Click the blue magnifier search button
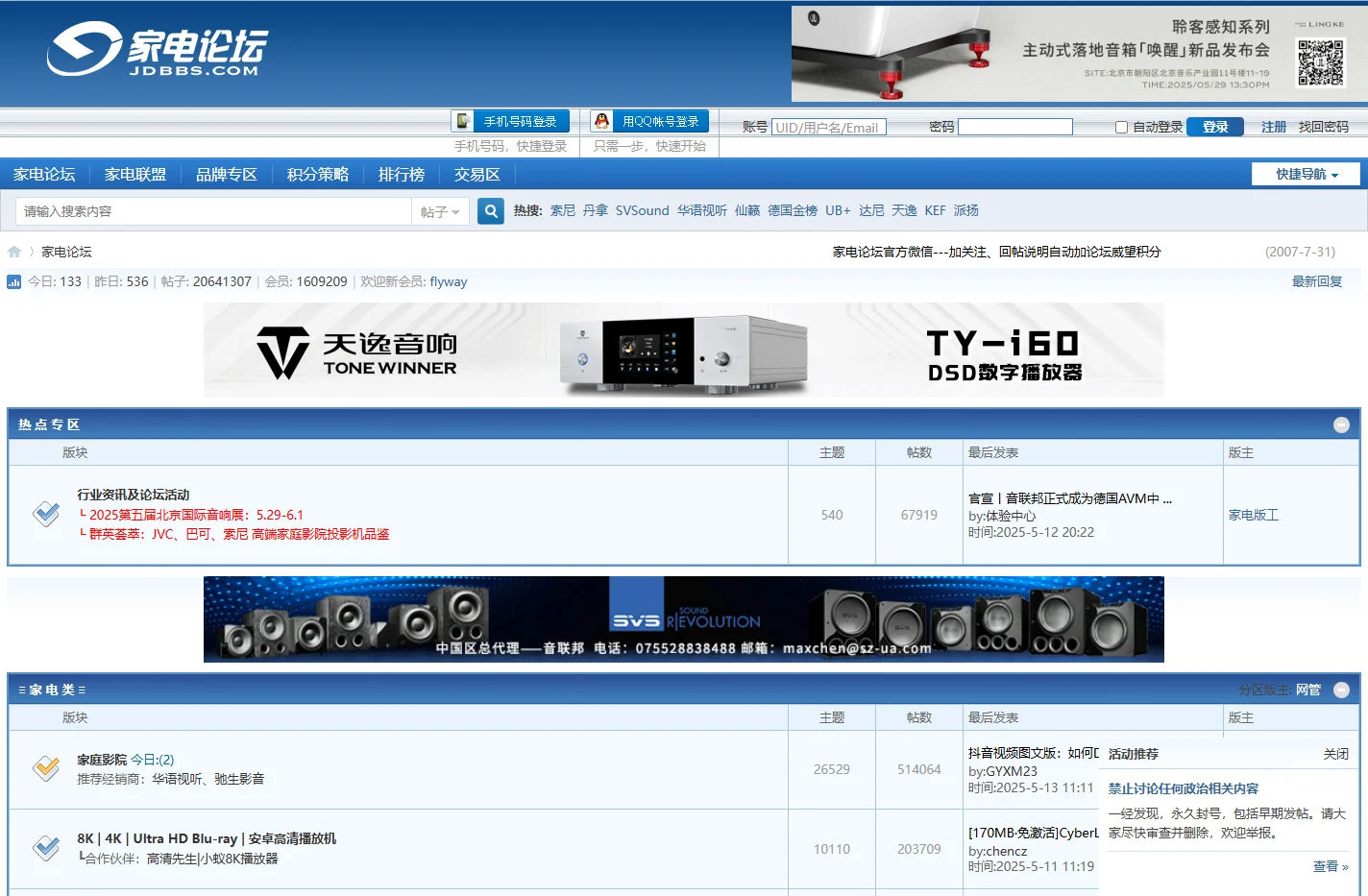The width and height of the screenshot is (1368, 896). (491, 211)
